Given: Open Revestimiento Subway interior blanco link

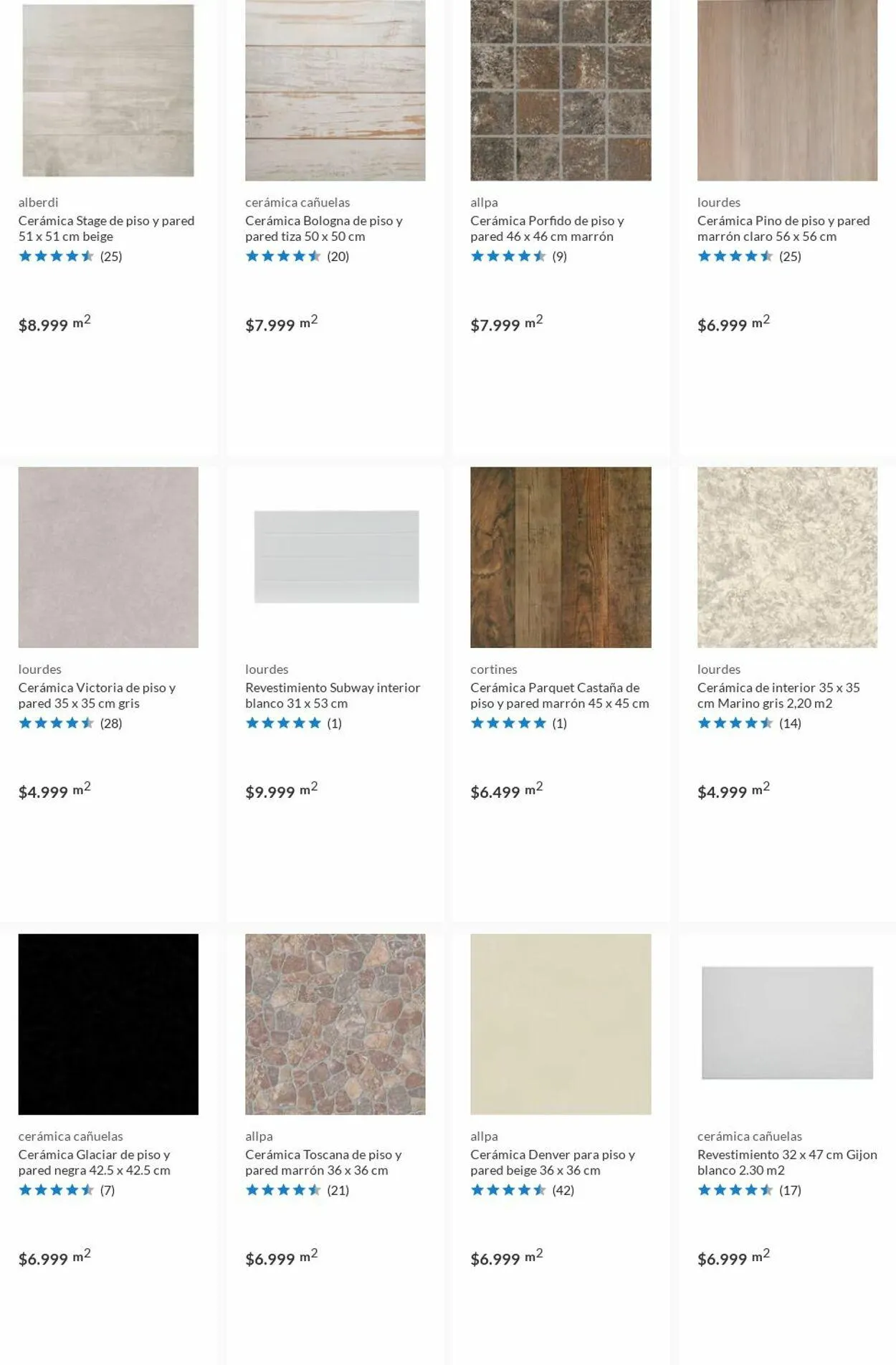Looking at the screenshot, I should click(x=333, y=695).
